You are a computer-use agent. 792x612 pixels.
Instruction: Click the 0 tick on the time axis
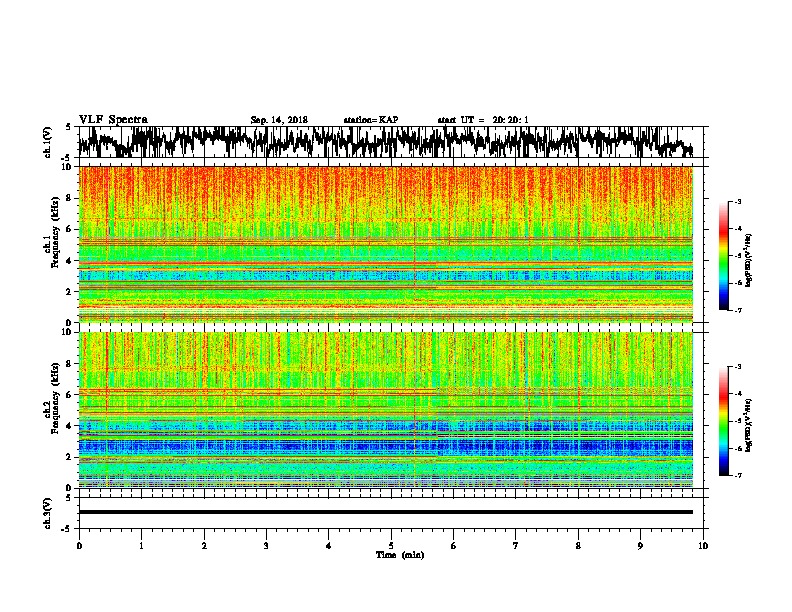pos(79,546)
